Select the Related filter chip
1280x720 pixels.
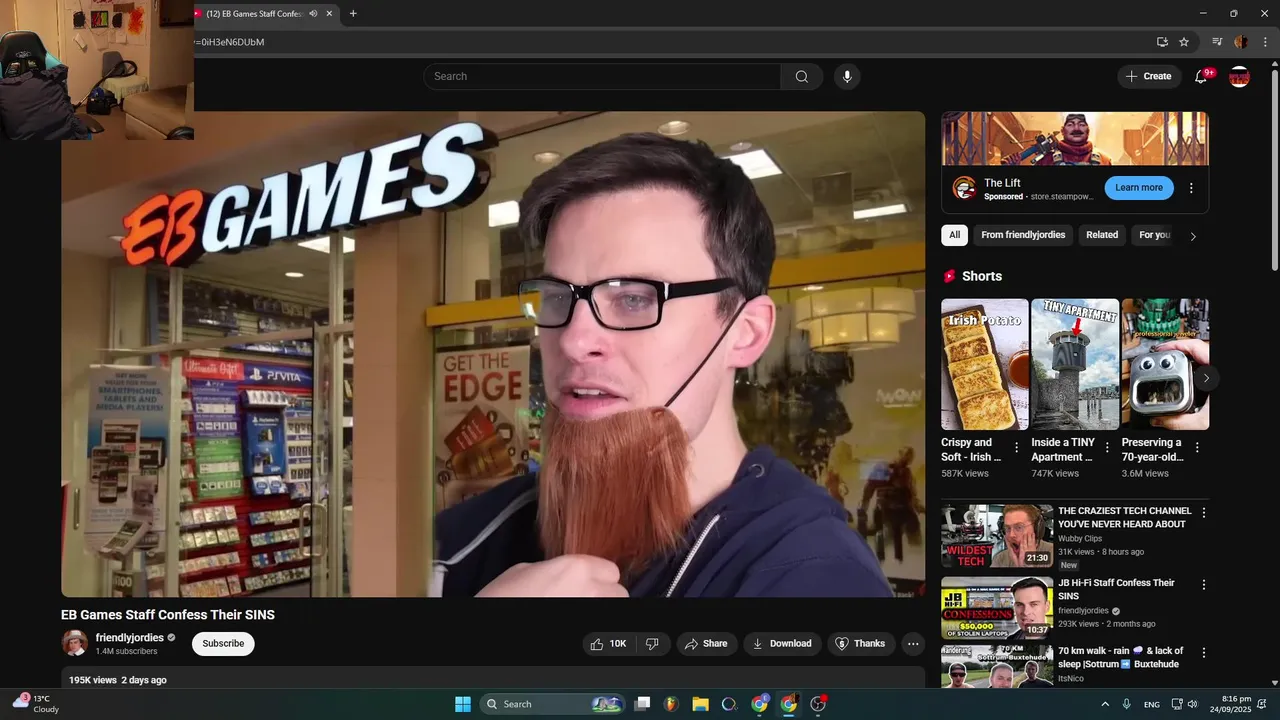1102,235
